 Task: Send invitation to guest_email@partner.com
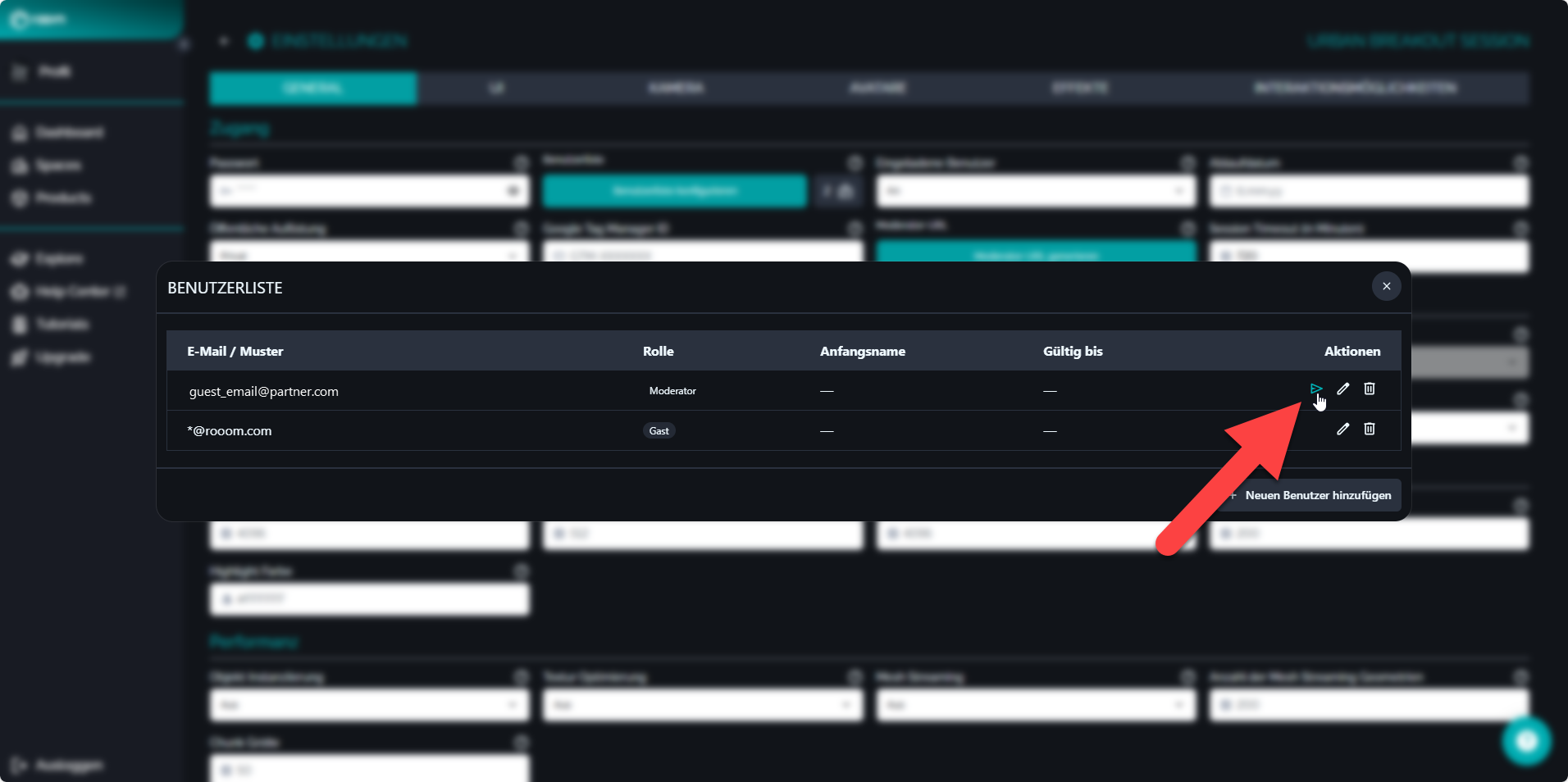1315,389
